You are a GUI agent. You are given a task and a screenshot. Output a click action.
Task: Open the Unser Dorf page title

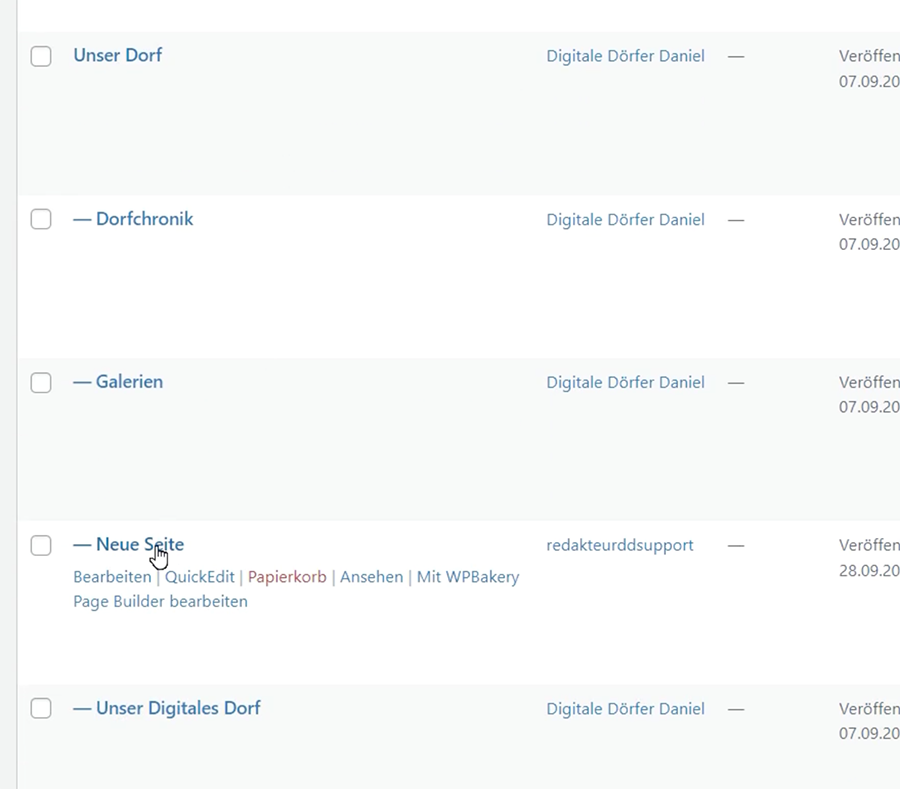click(117, 55)
